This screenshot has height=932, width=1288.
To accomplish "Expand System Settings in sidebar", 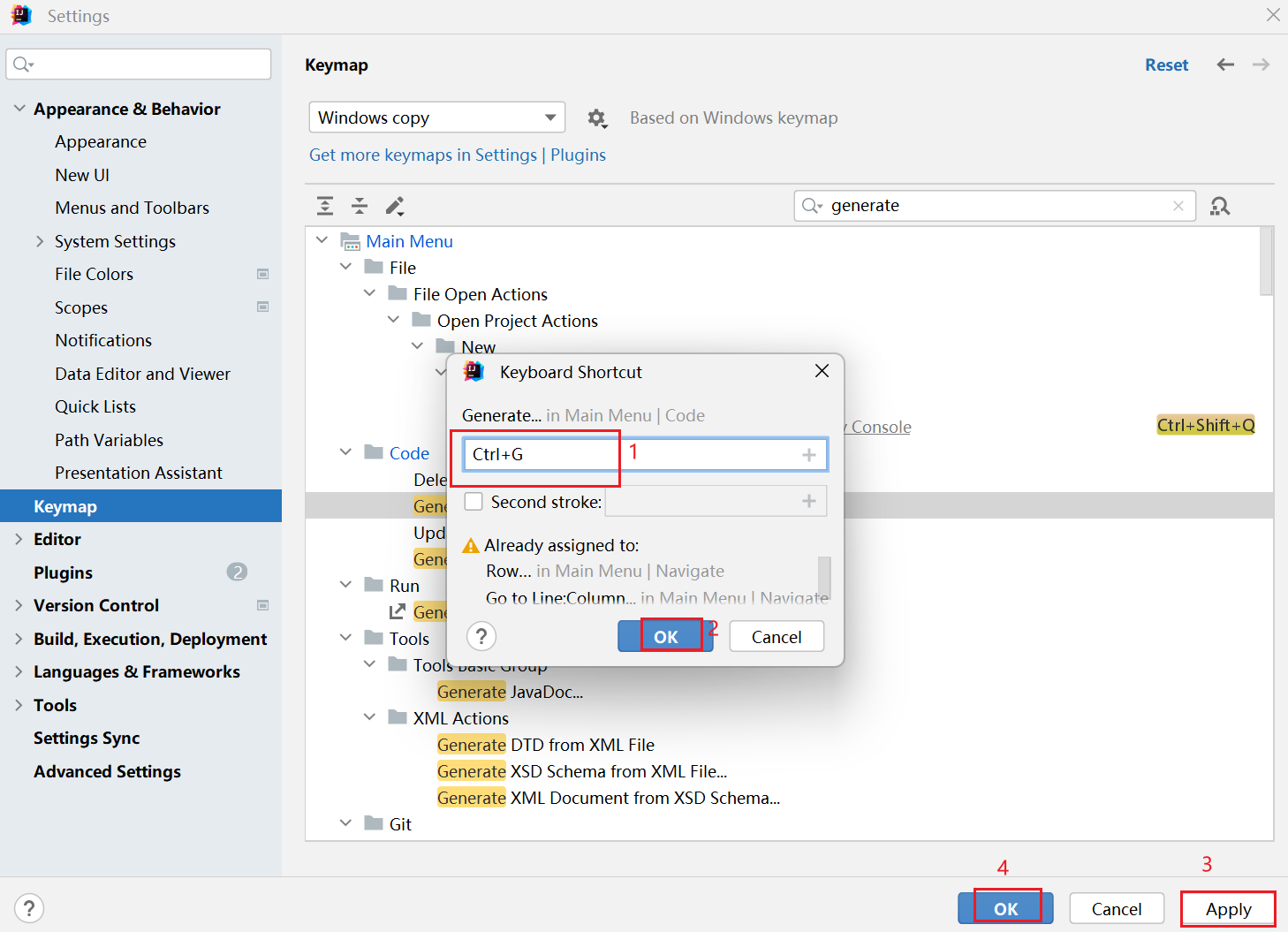I will coord(40,241).
